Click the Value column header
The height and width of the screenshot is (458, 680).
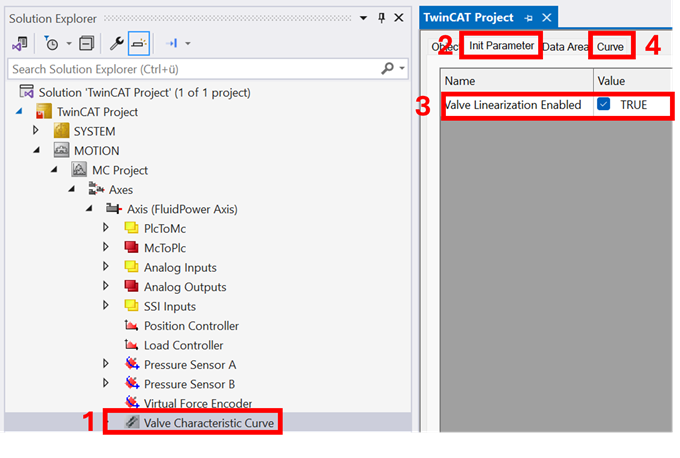tap(632, 81)
